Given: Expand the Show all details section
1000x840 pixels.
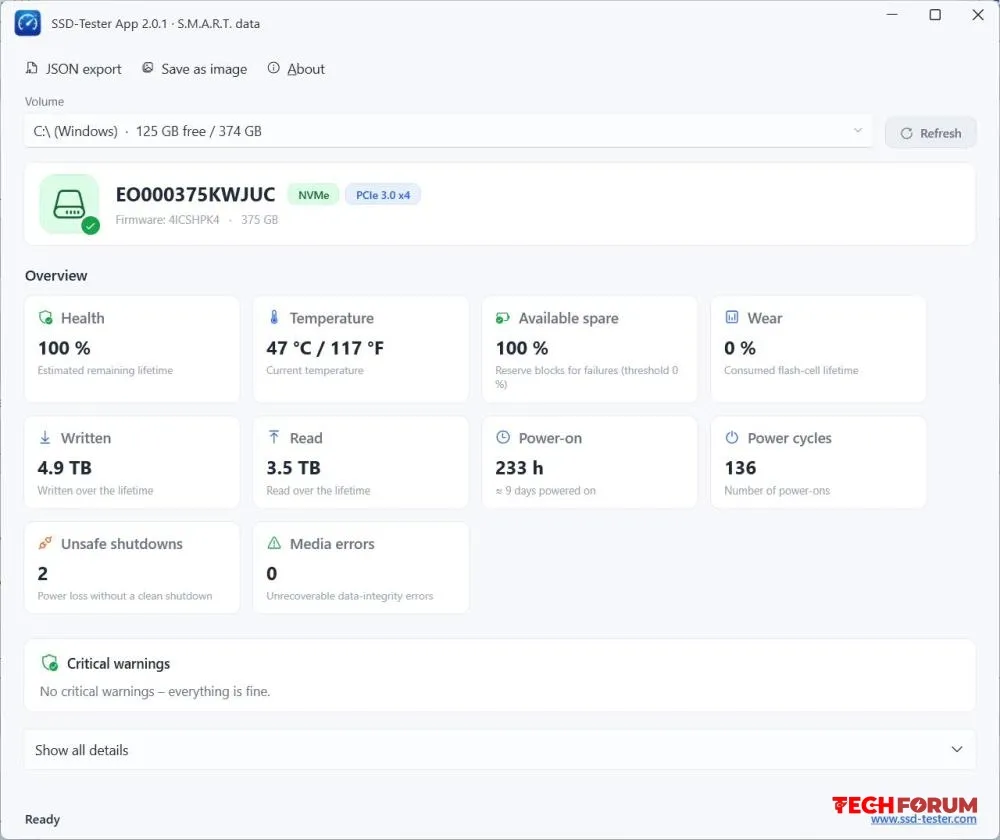Looking at the screenshot, I should pos(499,750).
